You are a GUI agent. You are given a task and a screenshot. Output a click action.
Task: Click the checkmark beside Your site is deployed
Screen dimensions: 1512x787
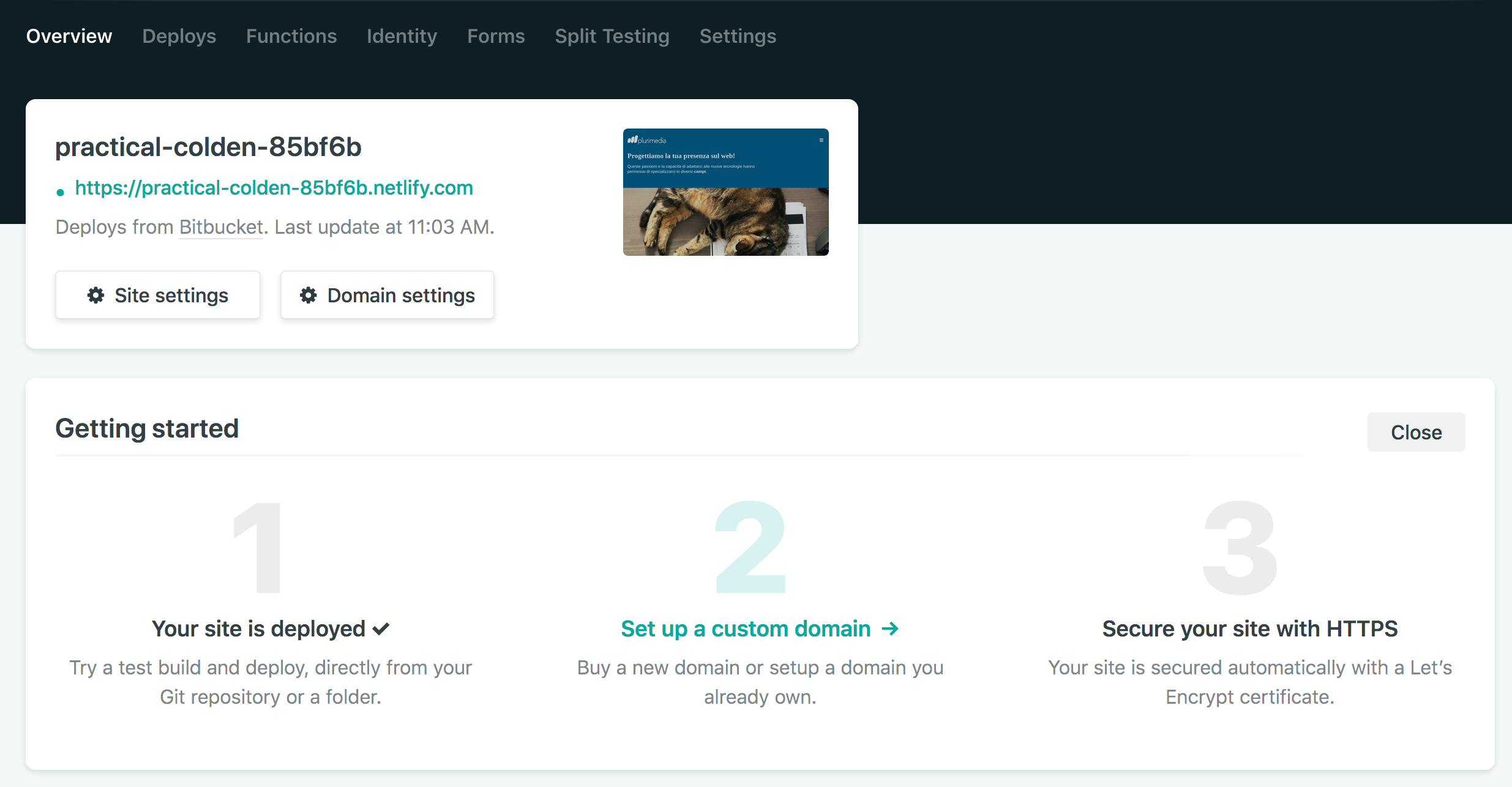381,629
